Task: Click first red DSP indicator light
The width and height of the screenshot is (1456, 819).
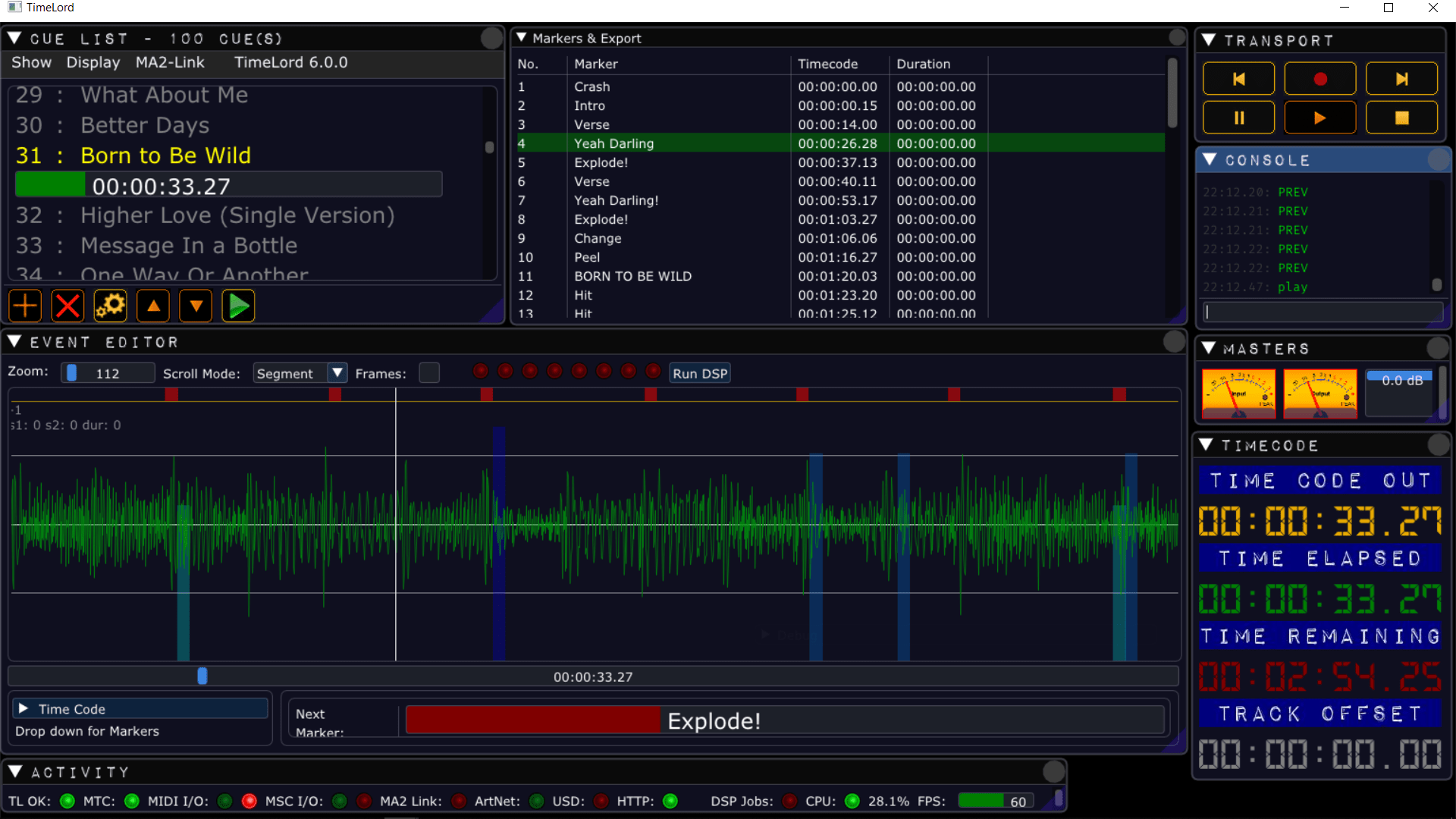Action: [481, 371]
